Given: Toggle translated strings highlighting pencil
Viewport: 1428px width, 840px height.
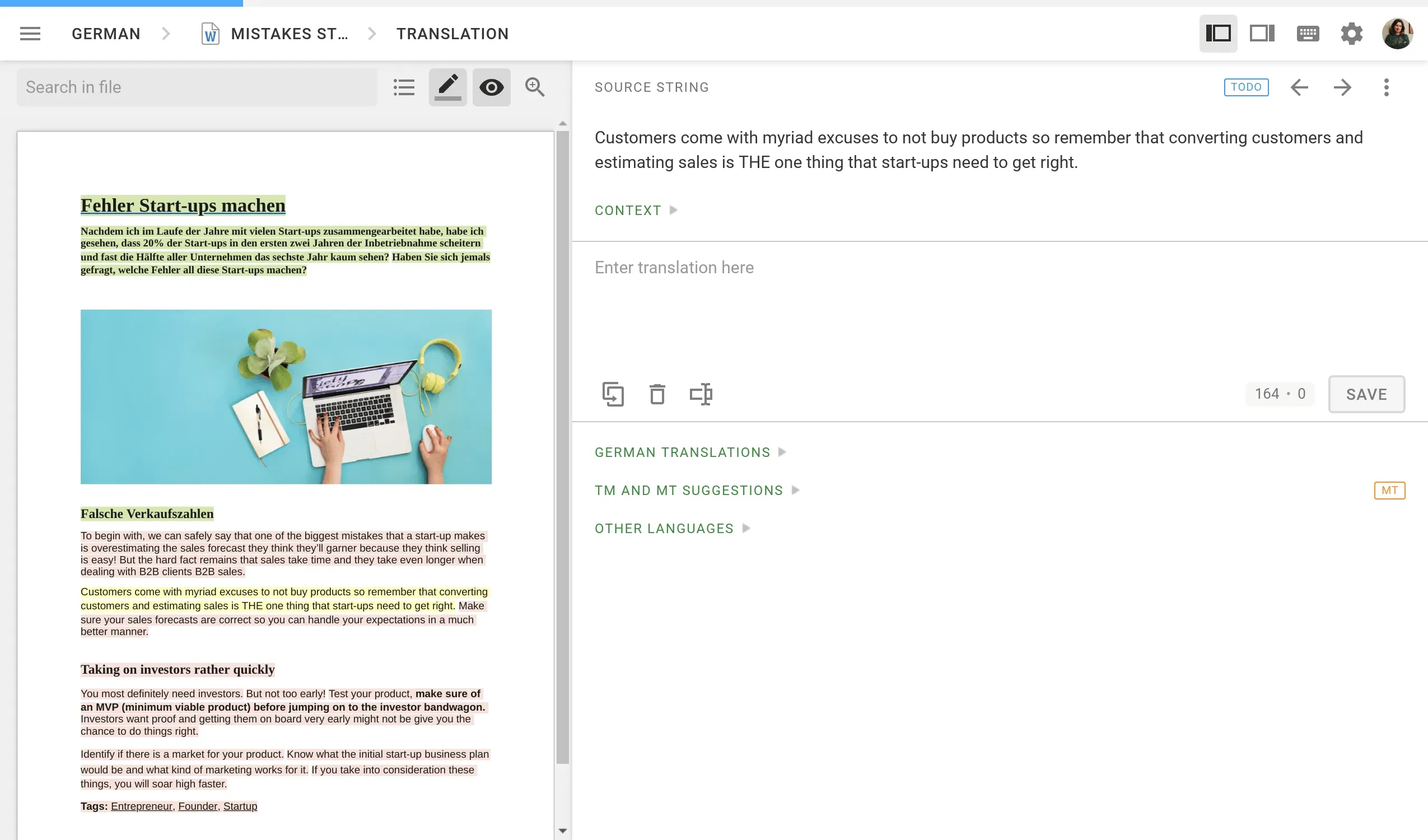Looking at the screenshot, I should tap(447, 87).
